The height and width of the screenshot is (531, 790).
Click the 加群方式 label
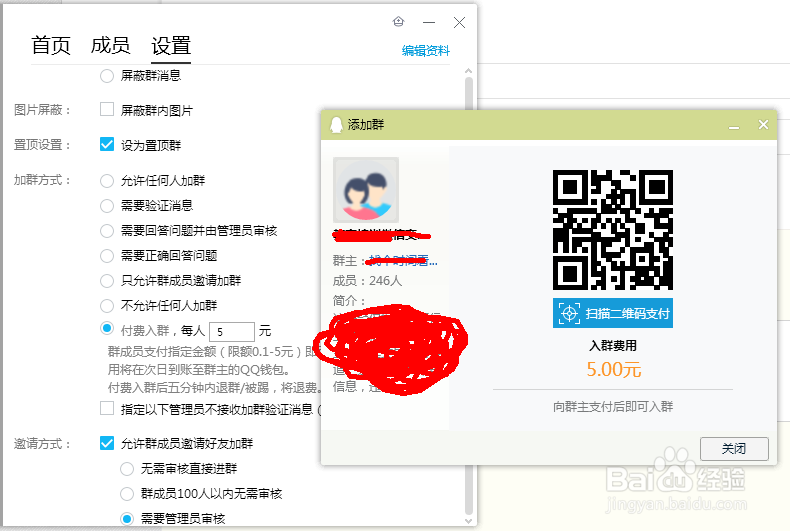tap(42, 180)
